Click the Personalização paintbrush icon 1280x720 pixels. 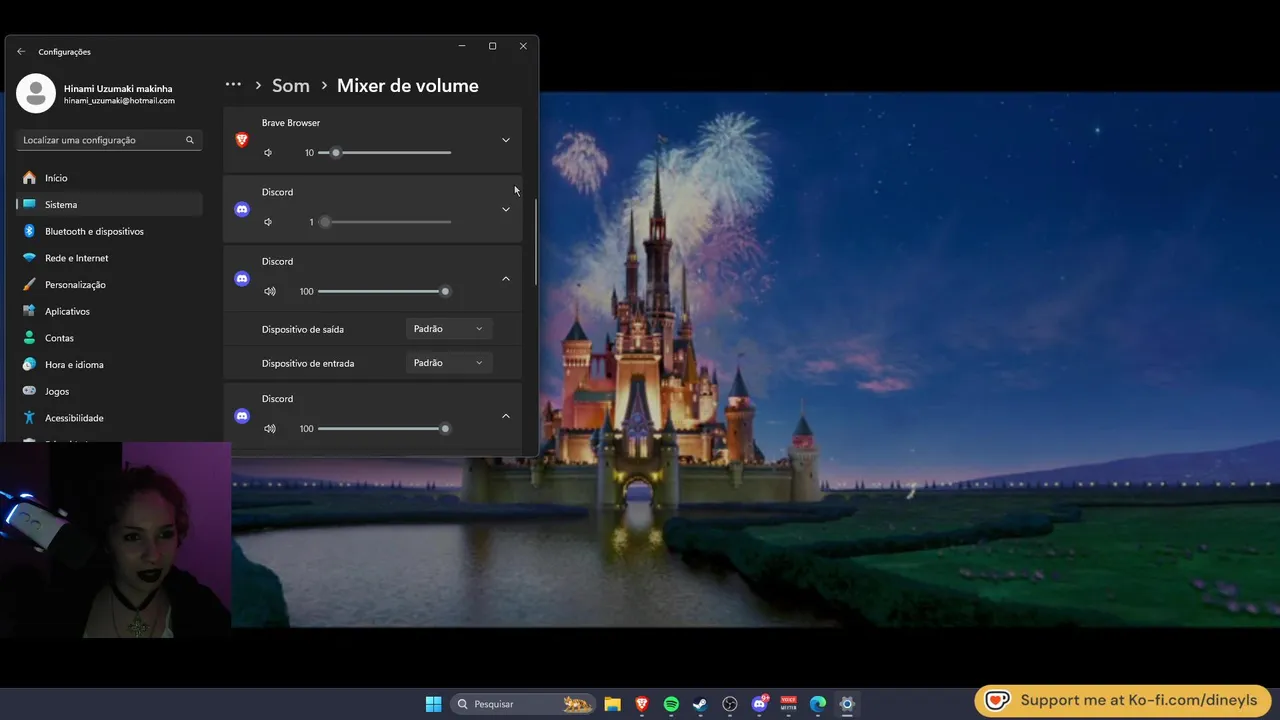[x=29, y=284]
